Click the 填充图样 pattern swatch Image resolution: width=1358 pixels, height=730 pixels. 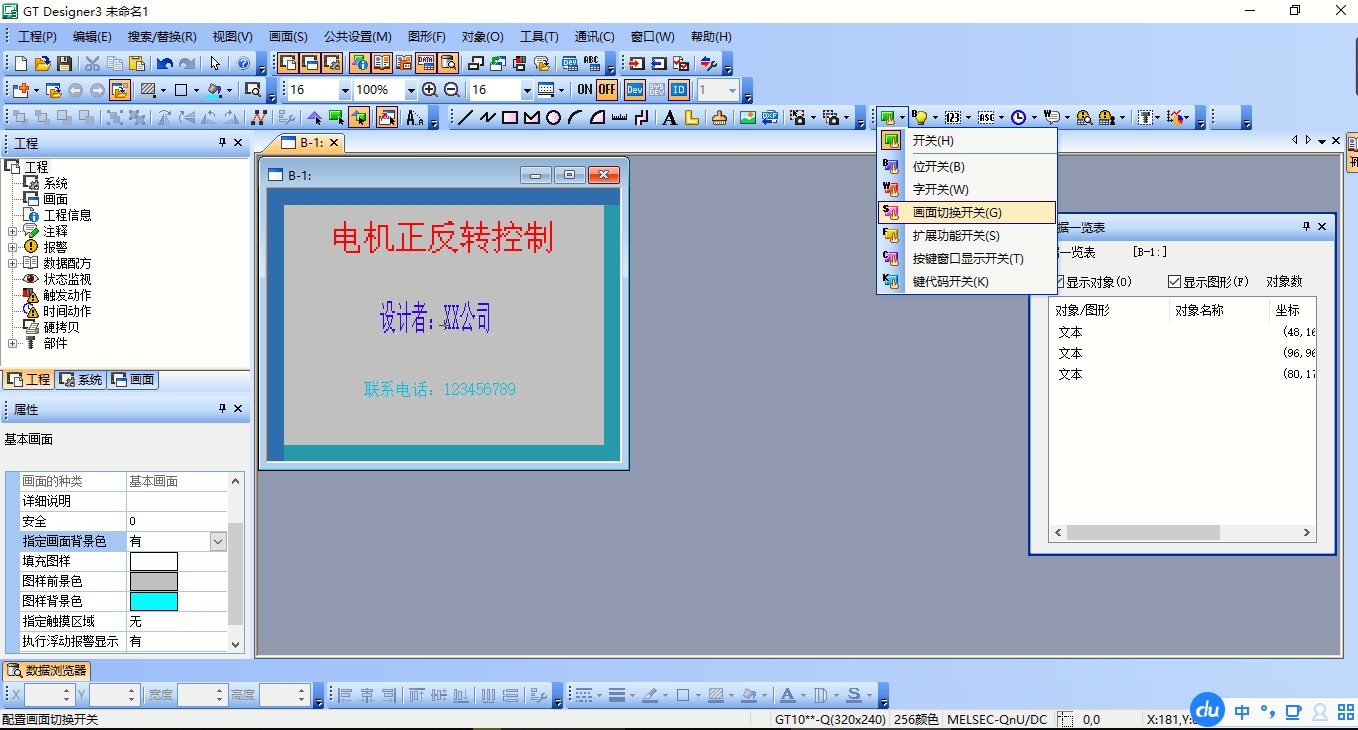coord(154,561)
